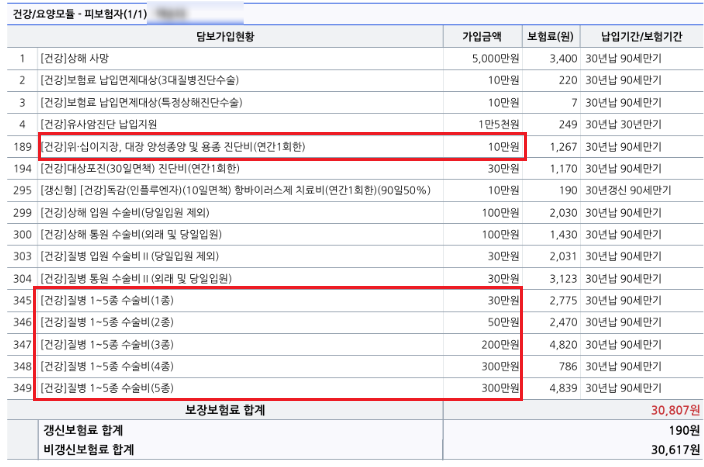Select the 5,000만원 coverage amount cell
This screenshot has width=704, height=467.
click(495, 58)
